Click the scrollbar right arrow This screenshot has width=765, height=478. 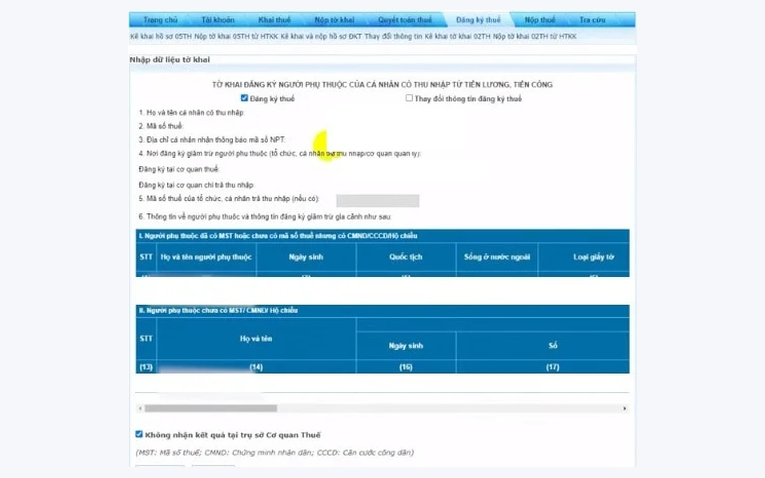point(624,408)
